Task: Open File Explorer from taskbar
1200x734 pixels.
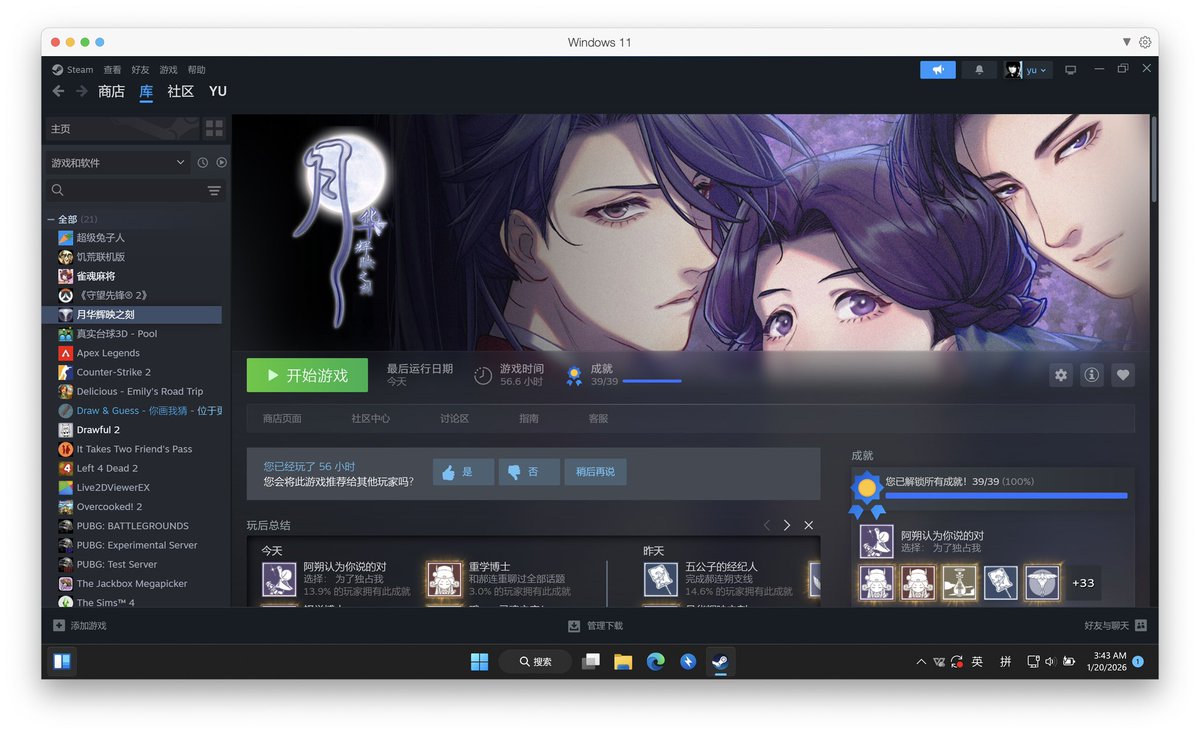Action: coord(623,661)
